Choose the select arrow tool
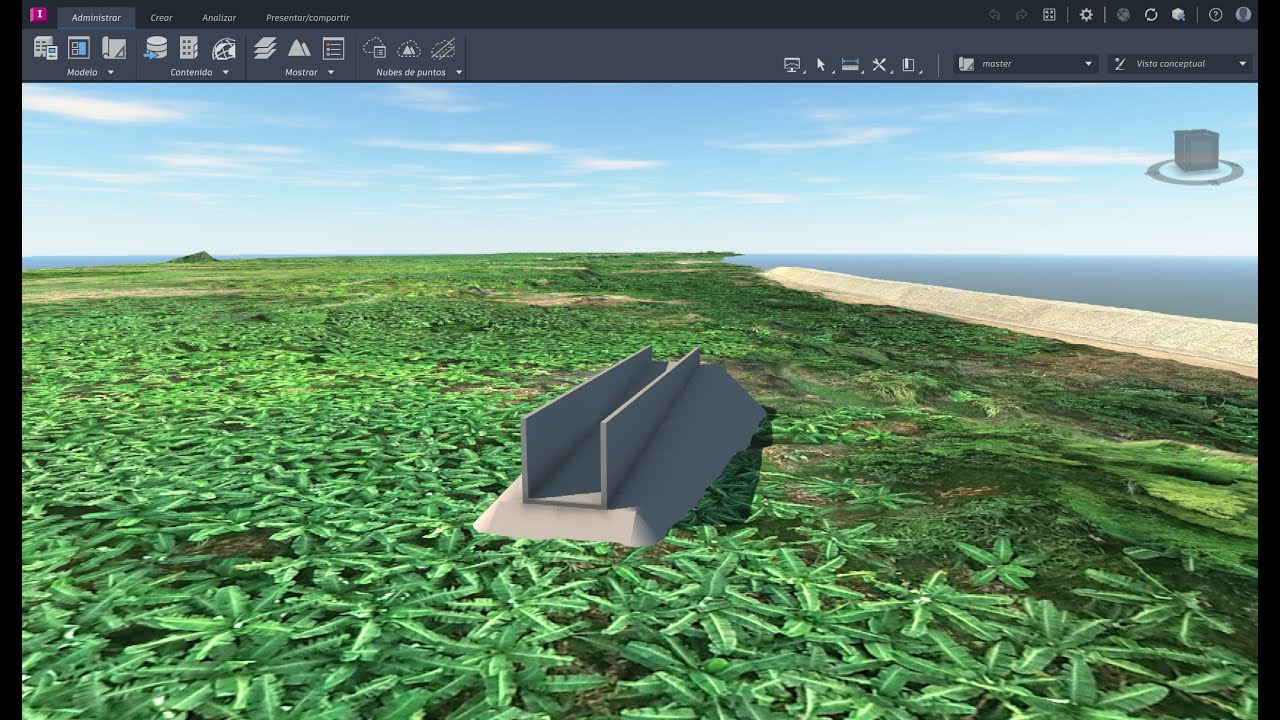 [x=821, y=65]
